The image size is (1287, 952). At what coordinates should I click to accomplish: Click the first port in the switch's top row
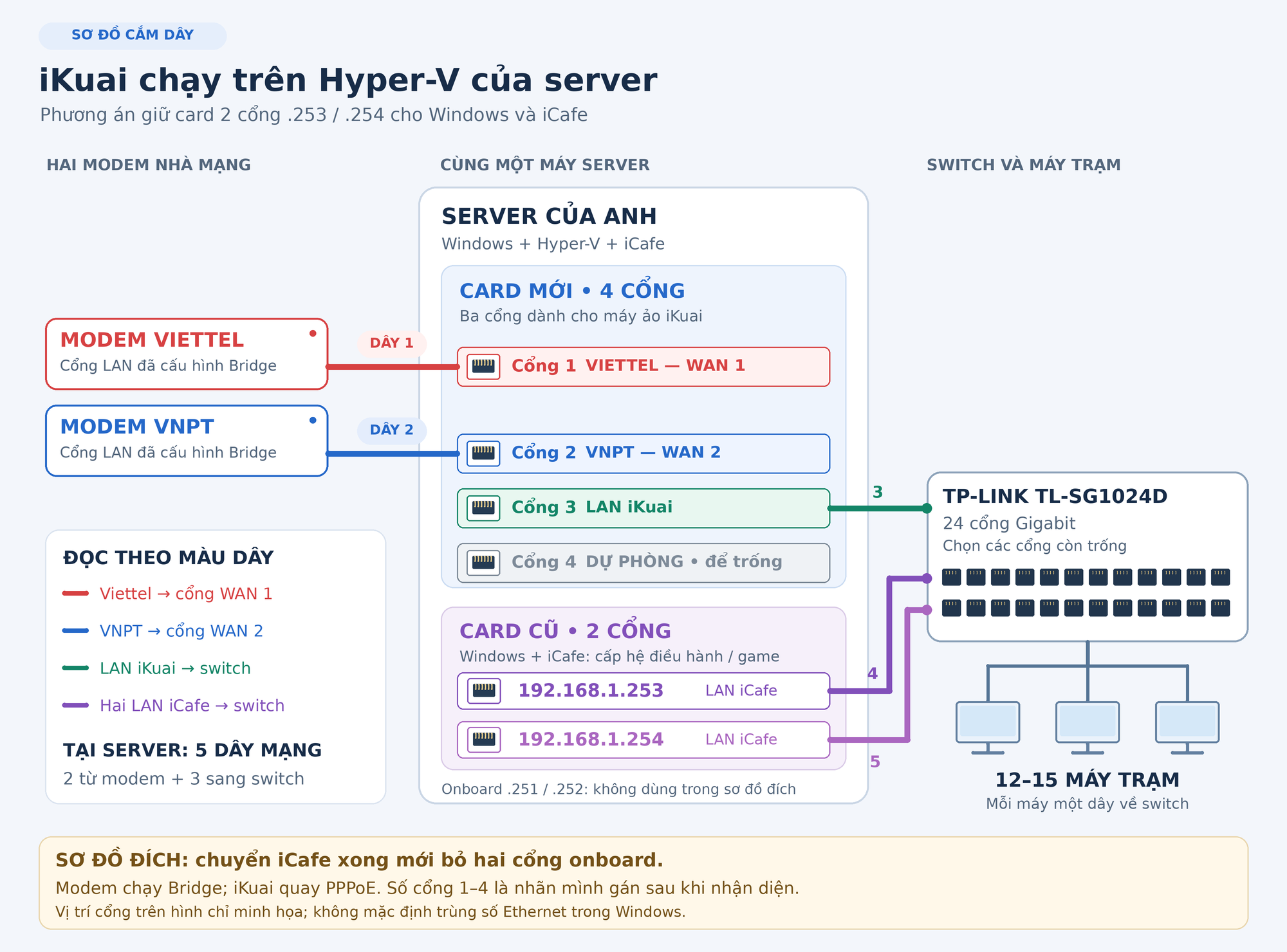coord(952,577)
